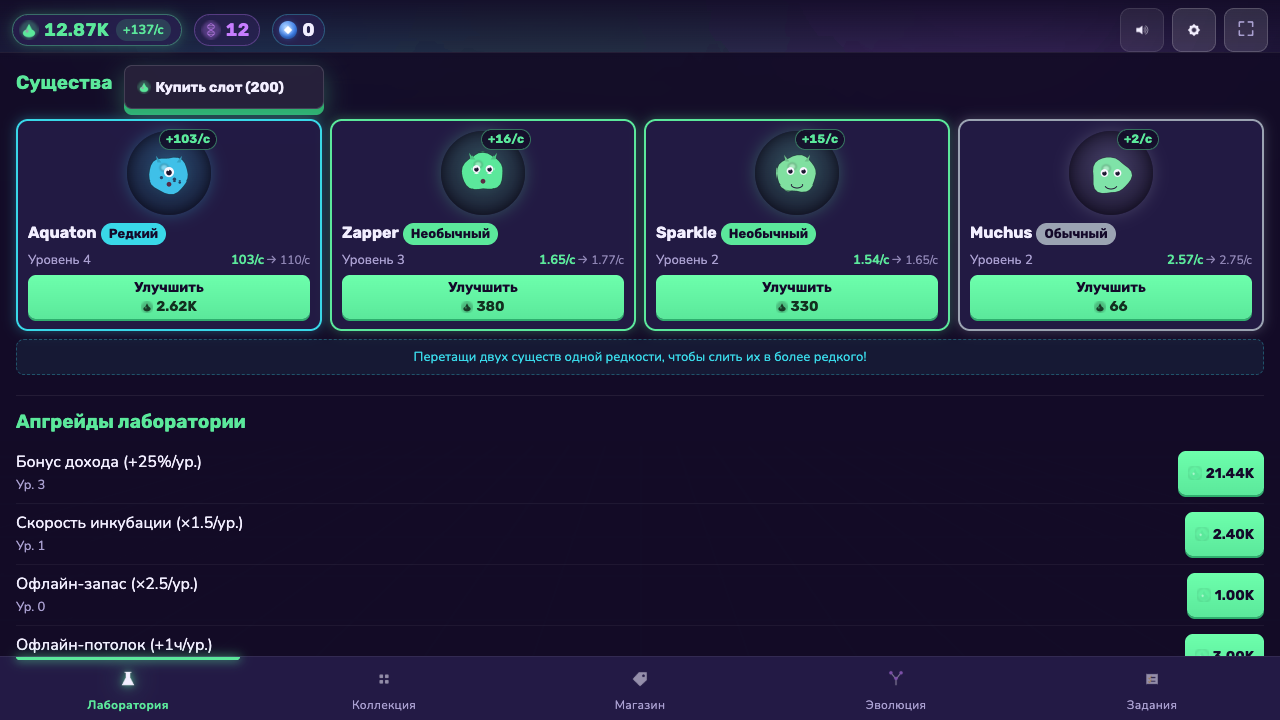Click the Офлайн-потолок row label
1280x720 pixels.
(x=114, y=645)
